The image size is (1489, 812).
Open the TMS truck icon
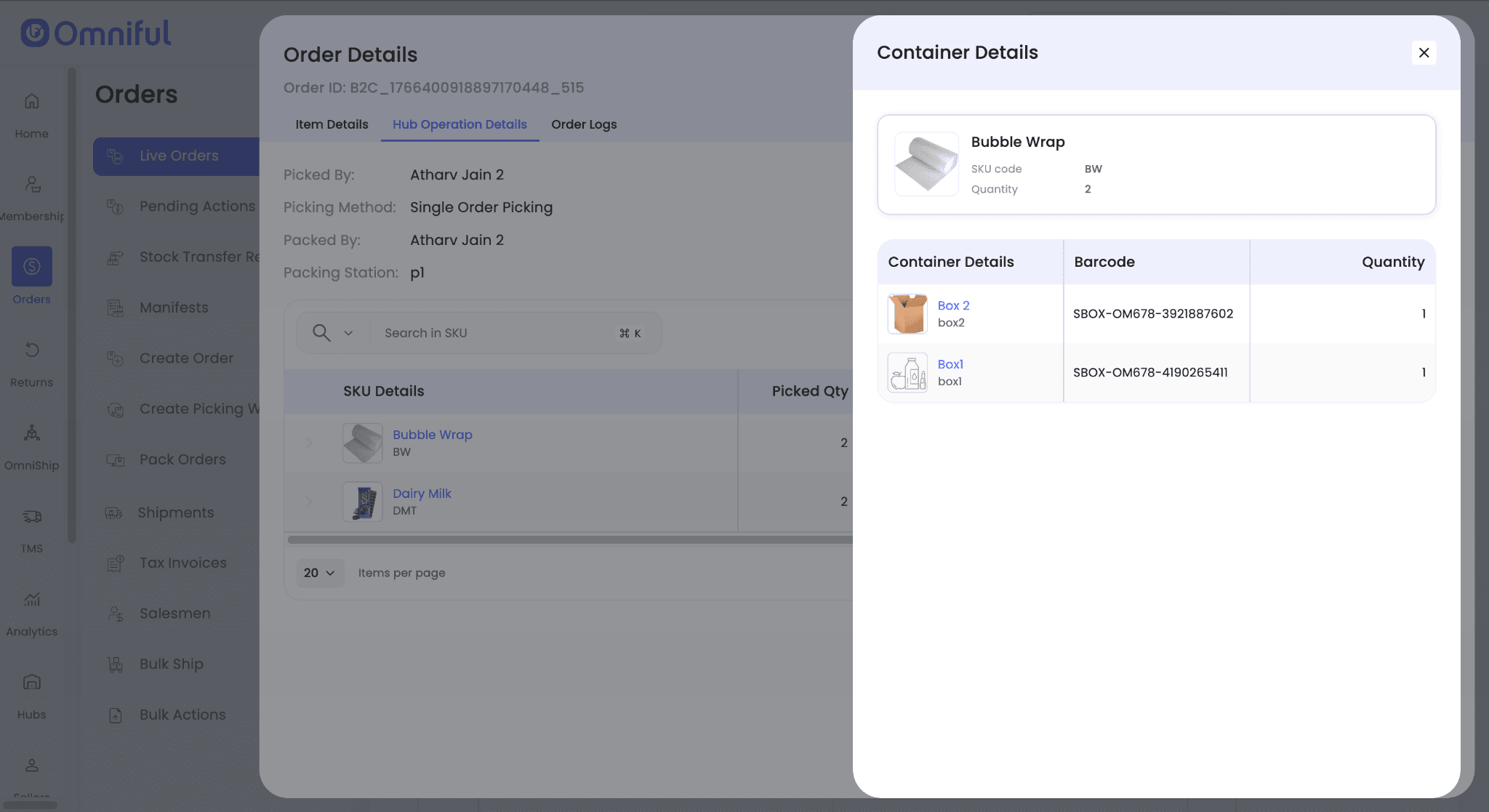click(x=31, y=517)
